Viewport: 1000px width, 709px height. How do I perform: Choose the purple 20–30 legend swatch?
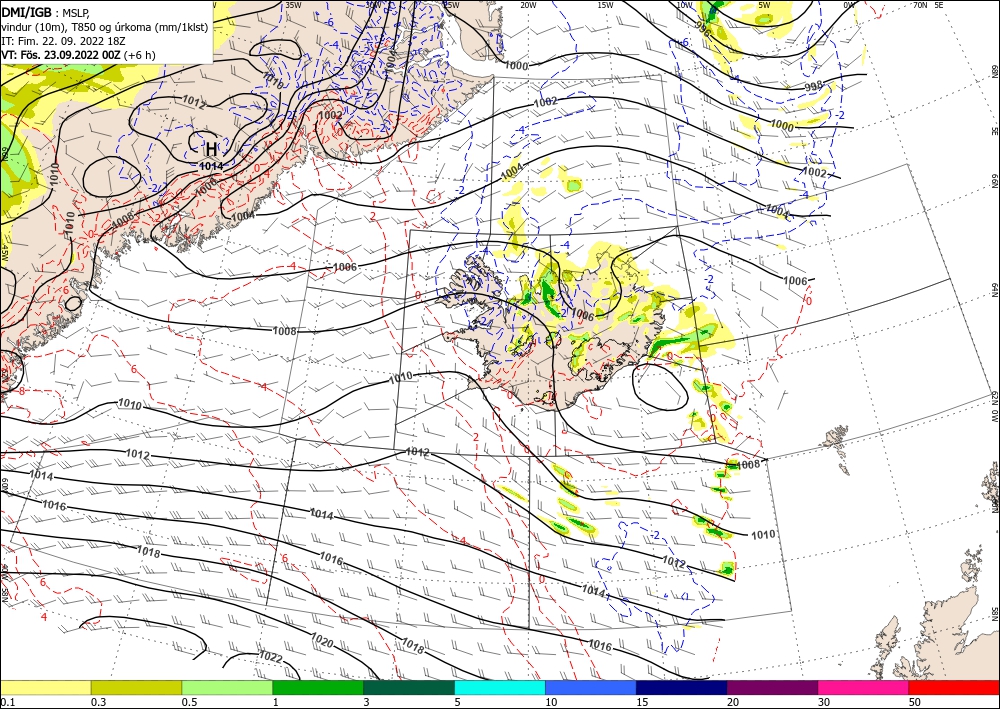pos(772,687)
